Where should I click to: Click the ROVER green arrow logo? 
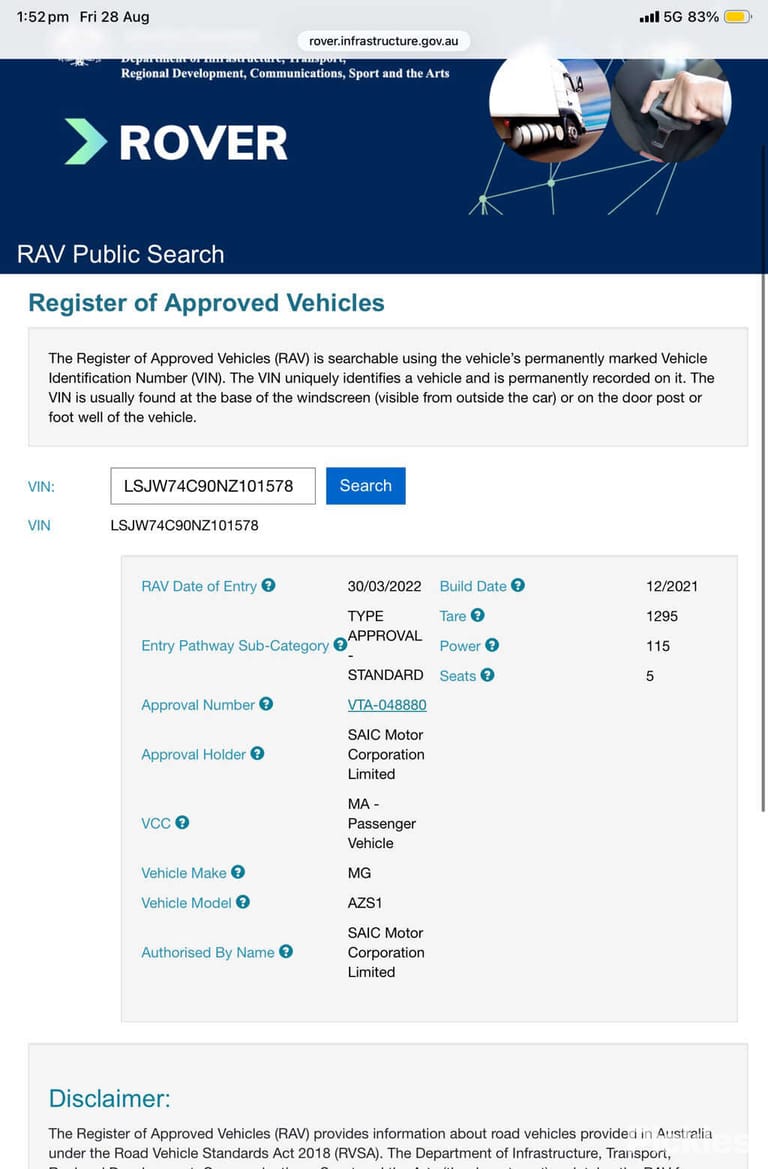tap(86, 141)
